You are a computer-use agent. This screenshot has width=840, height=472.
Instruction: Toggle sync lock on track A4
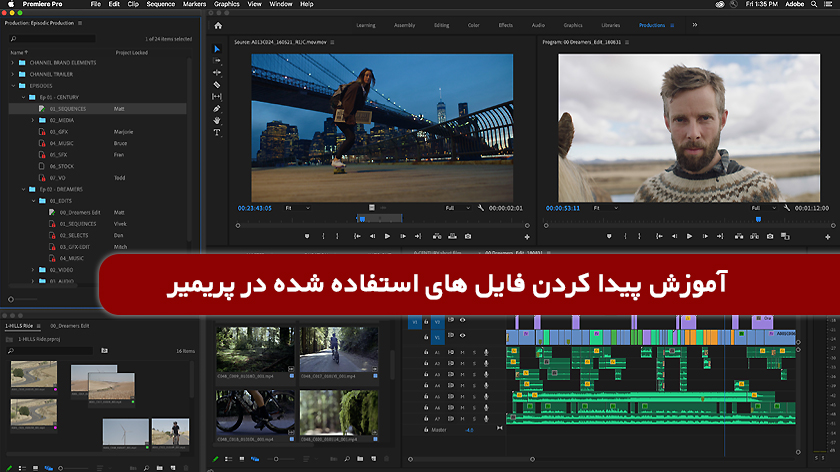[451, 386]
